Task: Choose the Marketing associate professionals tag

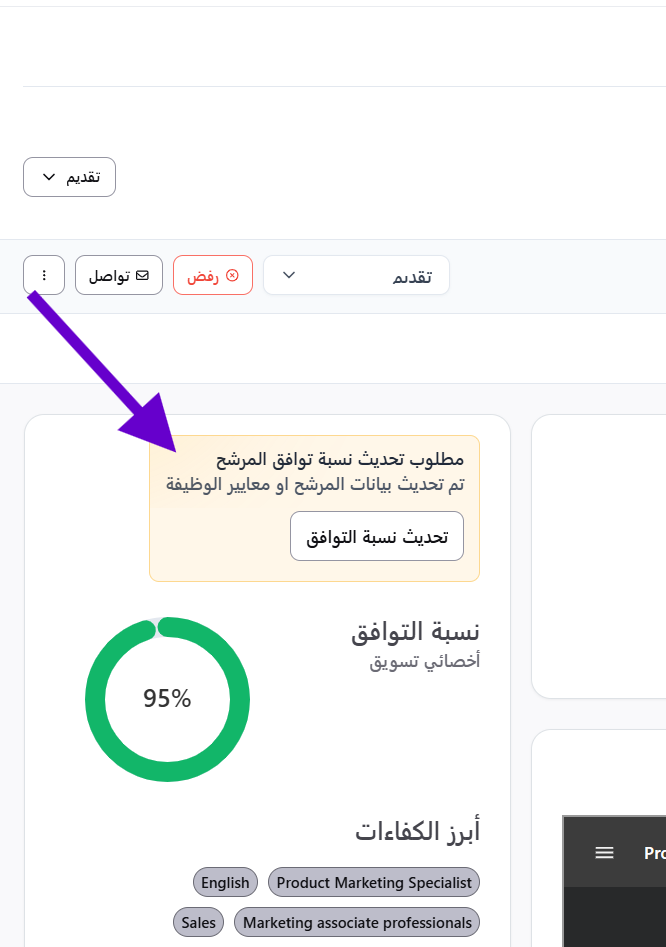Action: pos(357,922)
